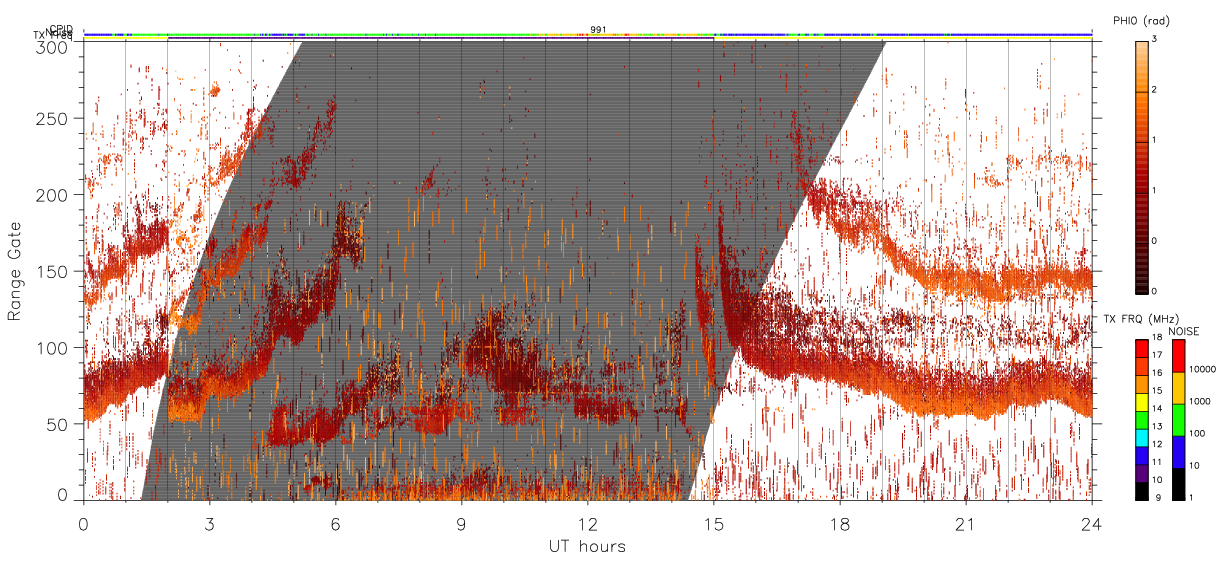This screenshot has width=1228, height=567.
Task: Select the 'NOISE' legend title
Action: (x=1185, y=331)
